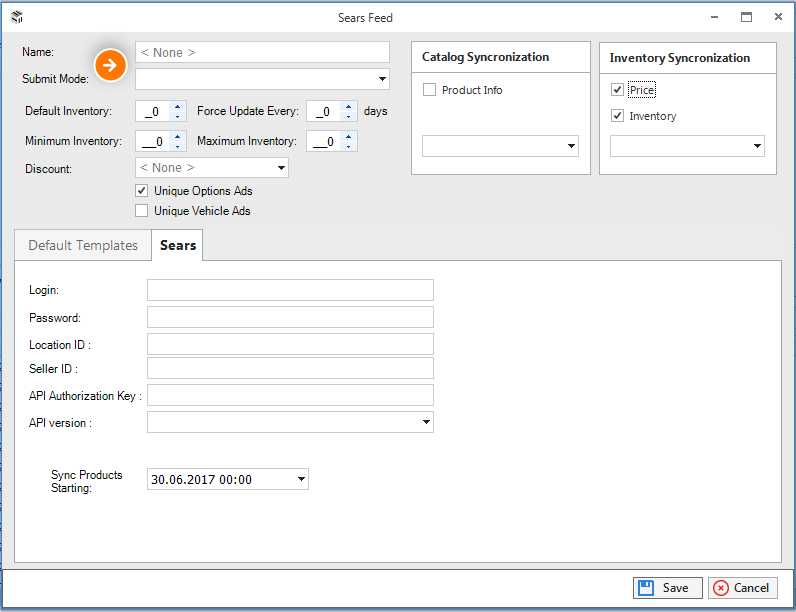The image size is (796, 612).
Task: Uncheck the Inventory synchronization checkbox
Action: click(x=617, y=116)
